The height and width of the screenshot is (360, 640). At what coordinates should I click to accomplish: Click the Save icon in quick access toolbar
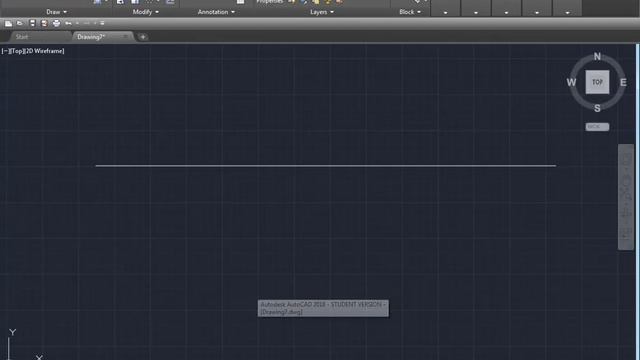[32, 23]
